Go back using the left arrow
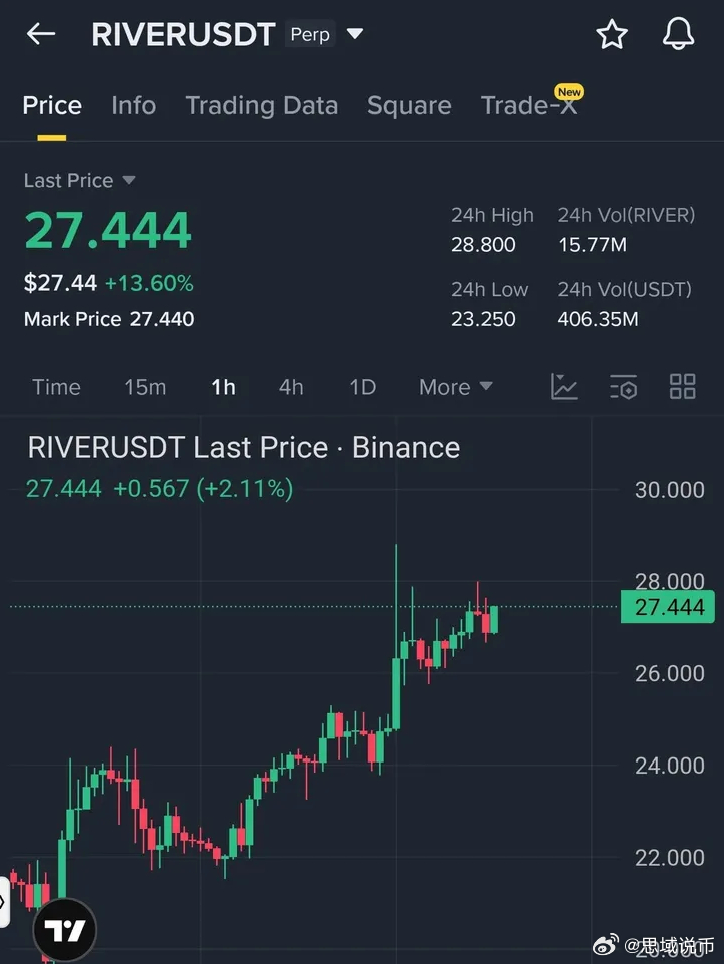724x964 pixels. tap(41, 34)
